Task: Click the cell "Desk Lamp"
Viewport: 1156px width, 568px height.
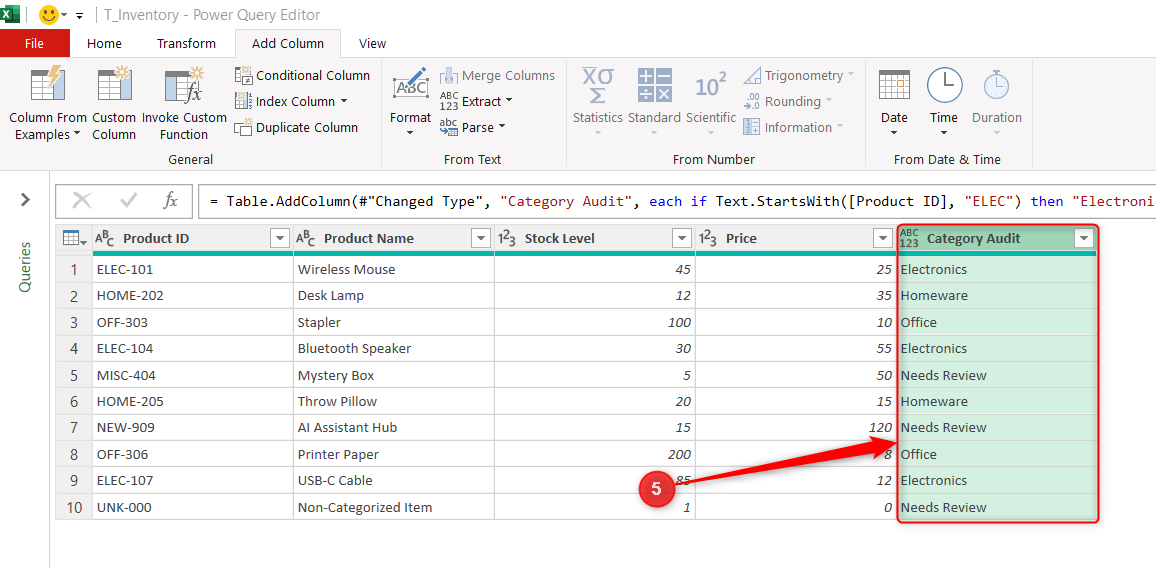Action: click(394, 296)
